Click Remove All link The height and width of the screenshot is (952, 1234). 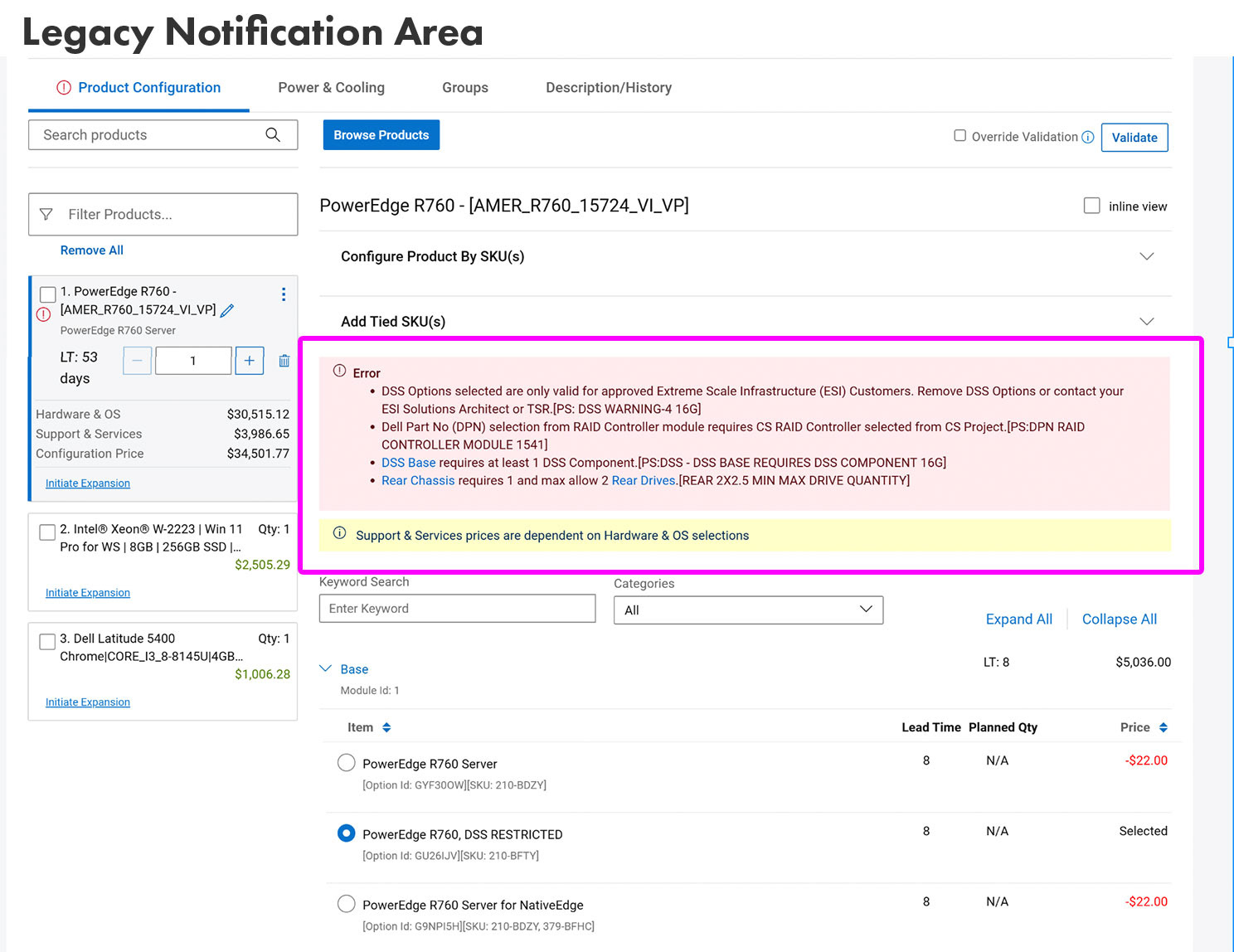pos(92,250)
